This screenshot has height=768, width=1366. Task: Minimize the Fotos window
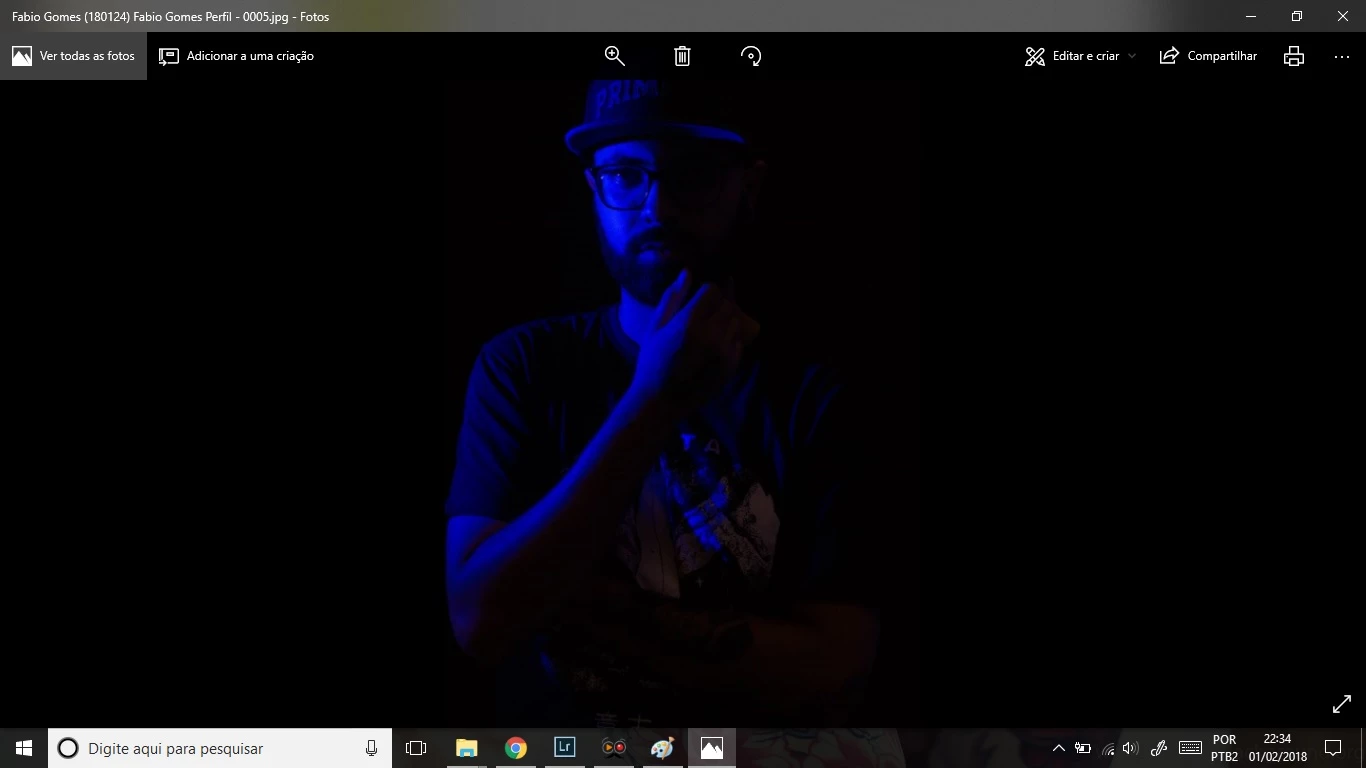[1251, 16]
